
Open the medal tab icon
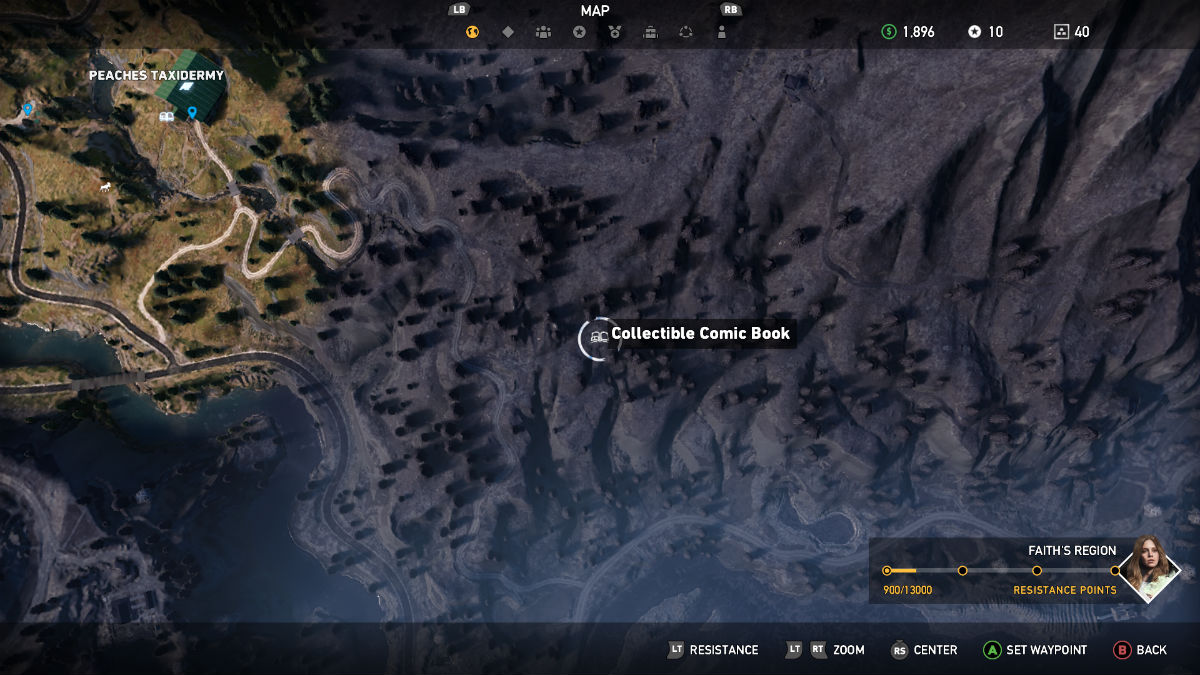point(615,32)
